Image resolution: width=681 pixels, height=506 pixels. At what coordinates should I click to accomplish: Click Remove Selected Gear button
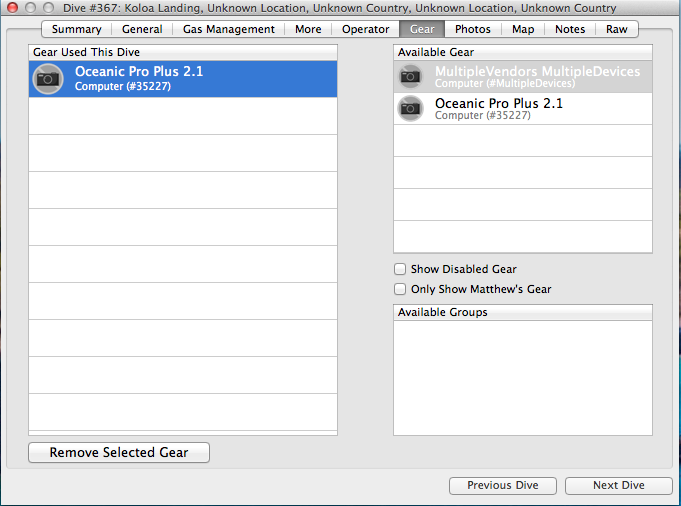(x=119, y=452)
